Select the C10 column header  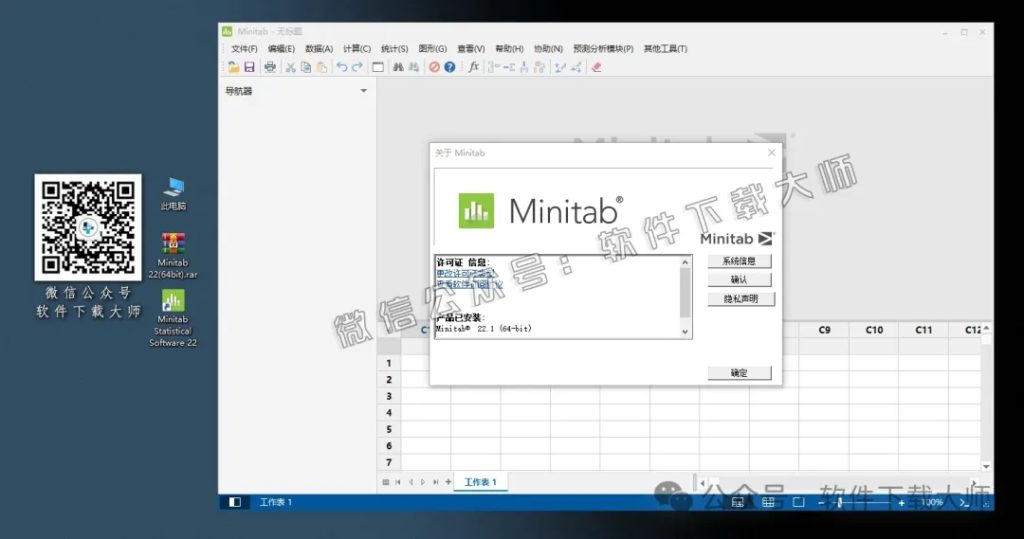point(874,330)
